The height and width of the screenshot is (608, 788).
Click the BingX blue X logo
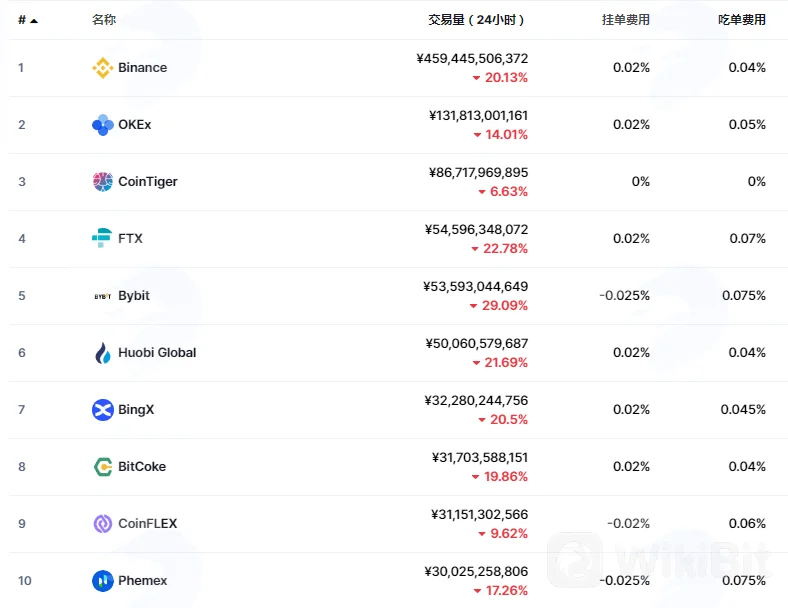(x=103, y=410)
